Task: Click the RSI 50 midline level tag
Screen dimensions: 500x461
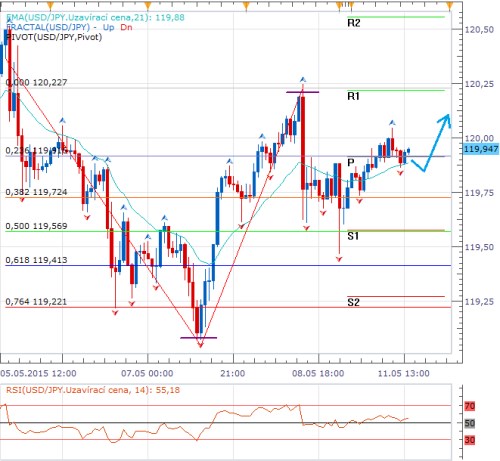Action: coord(470,423)
